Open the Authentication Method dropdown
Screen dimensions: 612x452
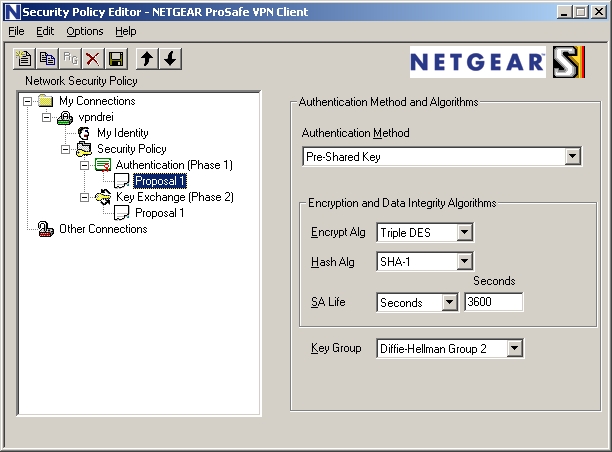(x=573, y=157)
